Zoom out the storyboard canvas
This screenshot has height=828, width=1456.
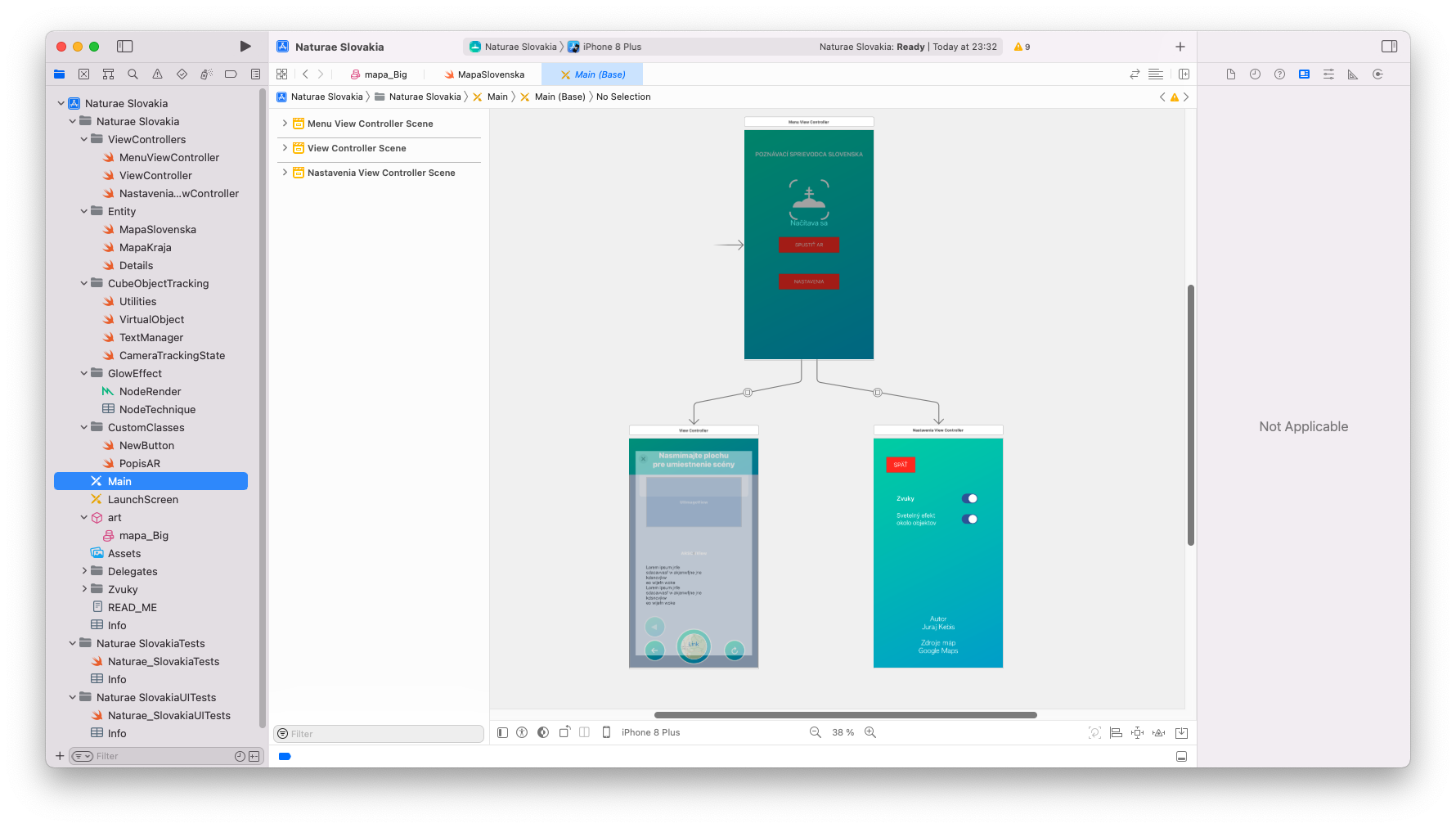click(x=815, y=732)
